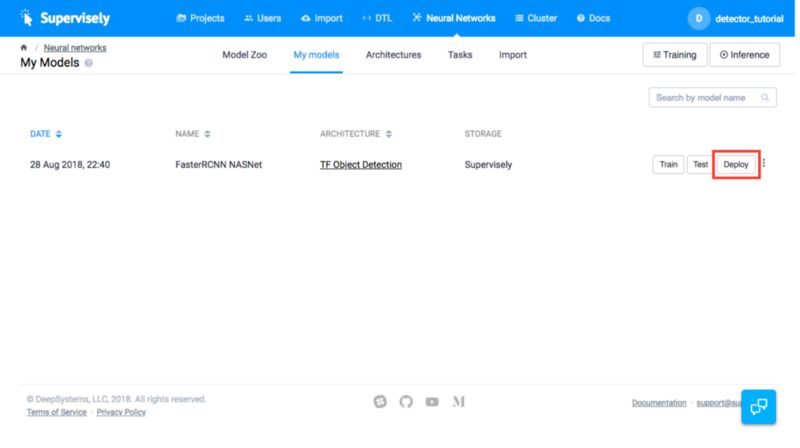
Task: Open Docs from the top bar
Action: [x=593, y=18]
